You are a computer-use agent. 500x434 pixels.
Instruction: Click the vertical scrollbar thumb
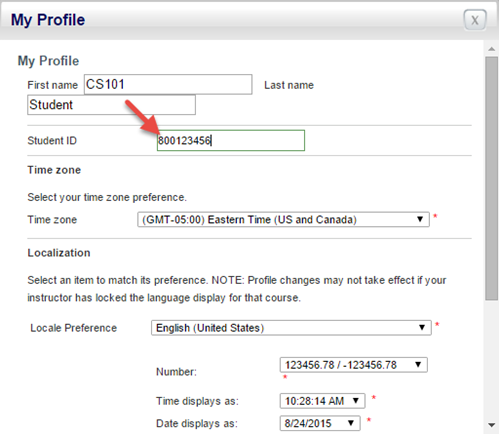(491, 178)
